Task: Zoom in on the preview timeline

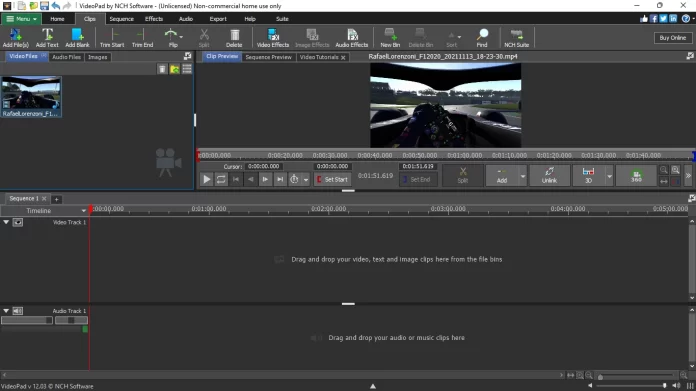Action: [676, 170]
